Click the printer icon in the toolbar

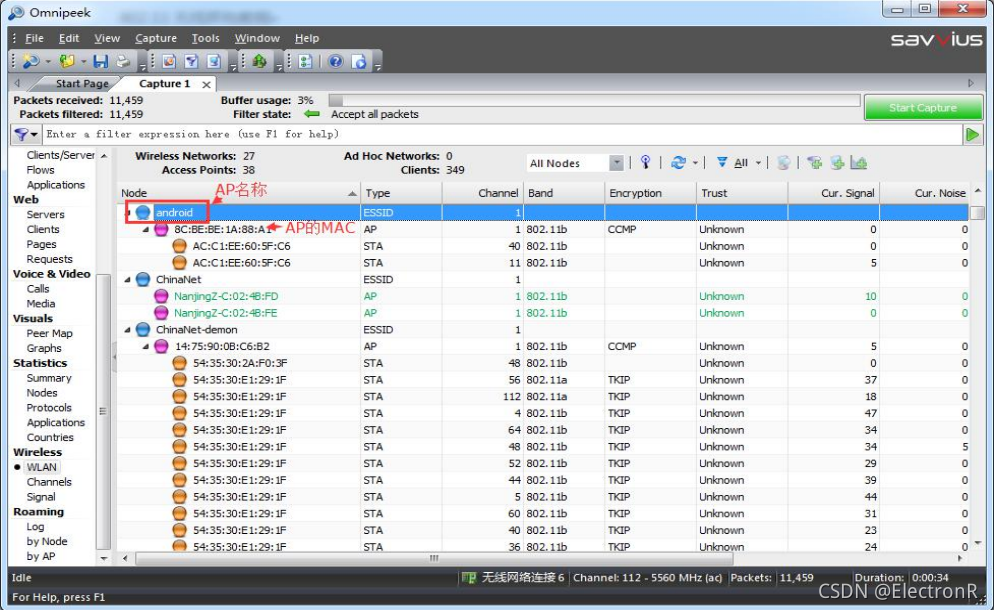122,62
